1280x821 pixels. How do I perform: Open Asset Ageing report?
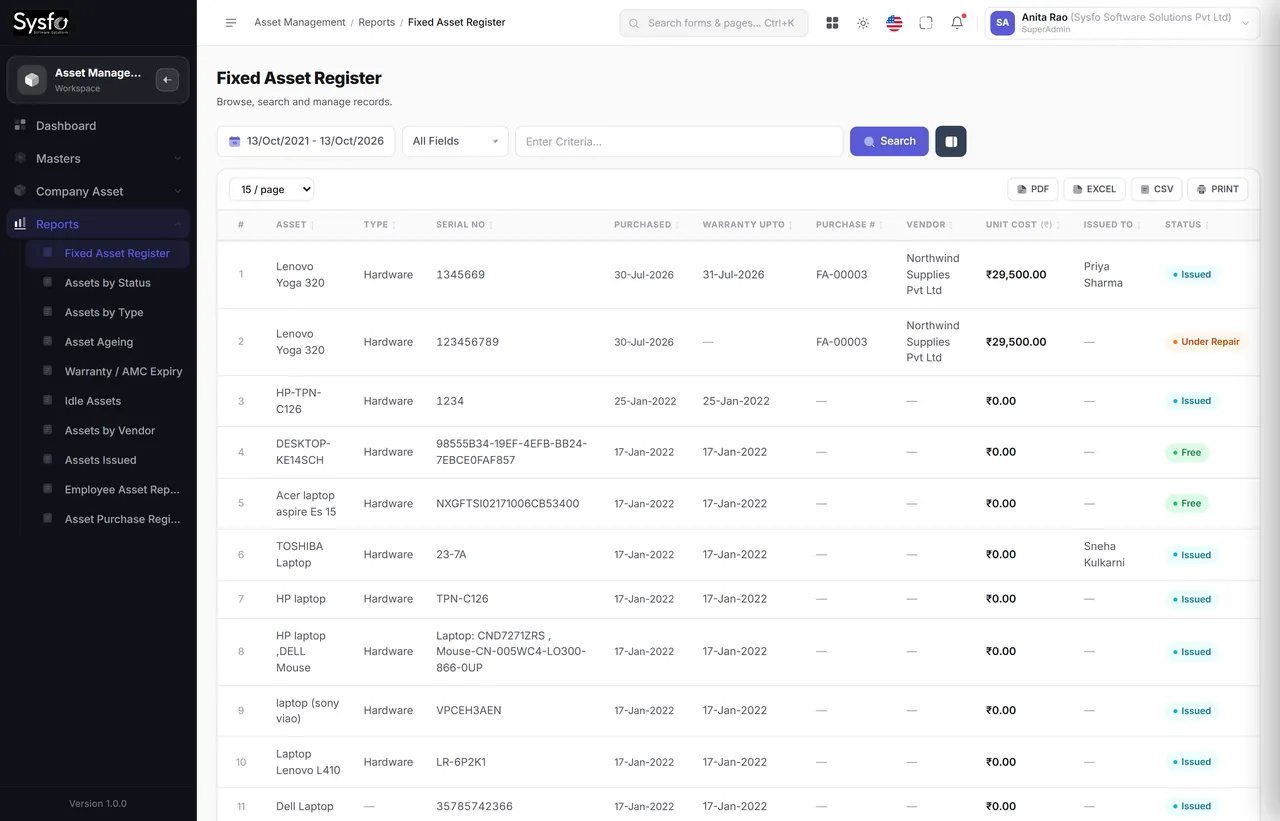(107, 342)
